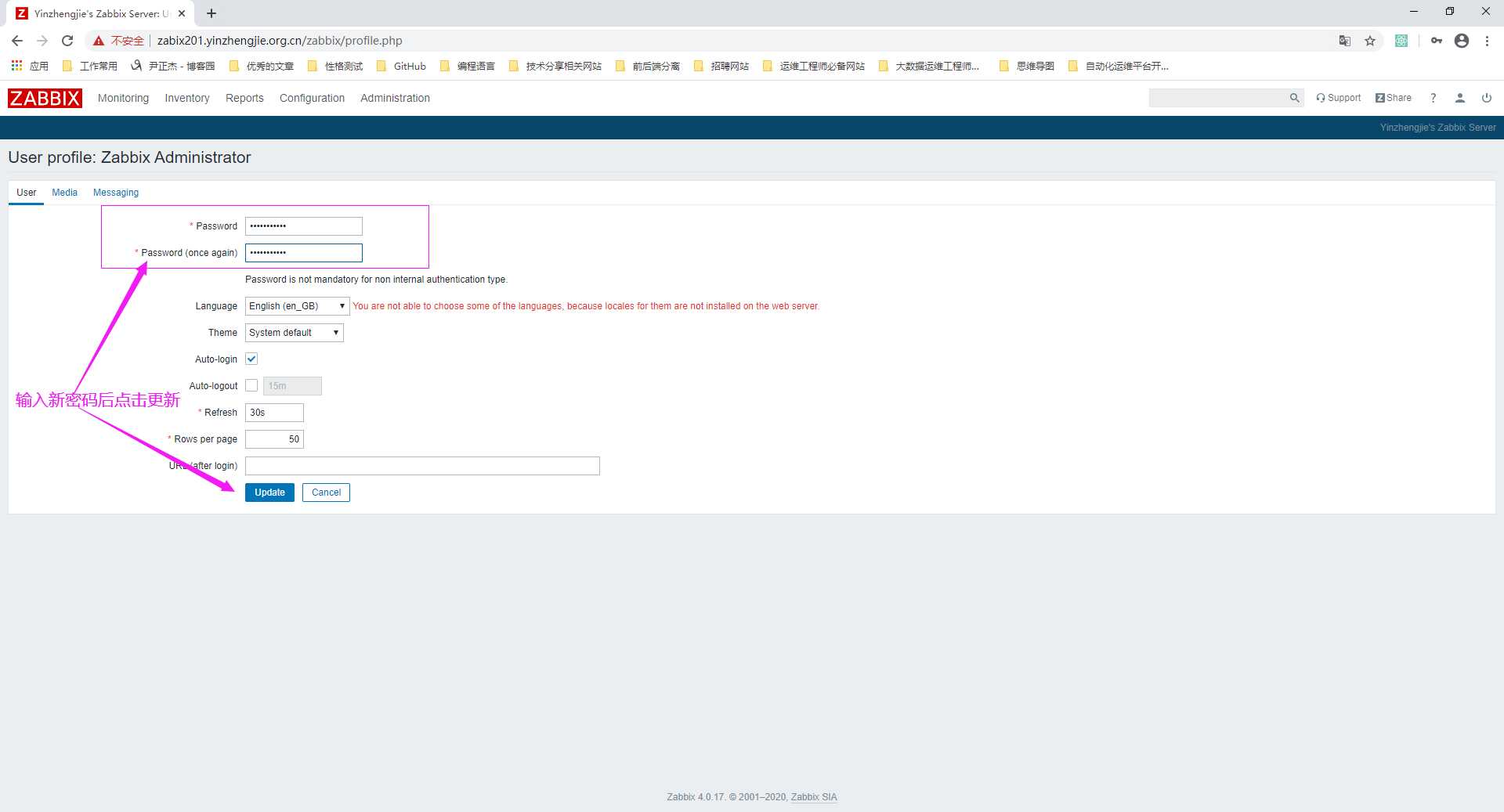Open the 尹正杰 - 博客园 bookmark
The image size is (1504, 812).
[172, 66]
